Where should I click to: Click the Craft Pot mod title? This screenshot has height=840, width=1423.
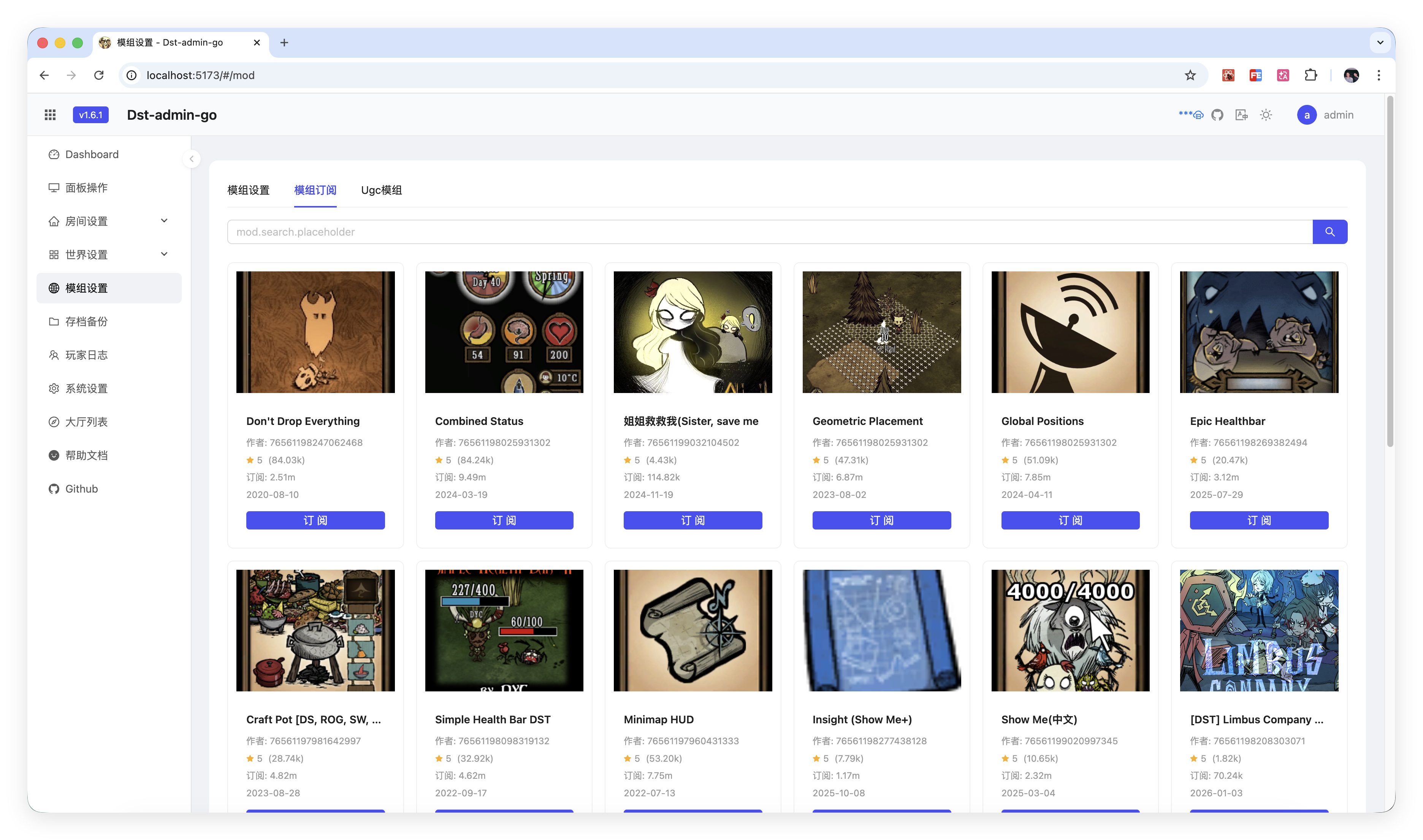click(x=314, y=720)
